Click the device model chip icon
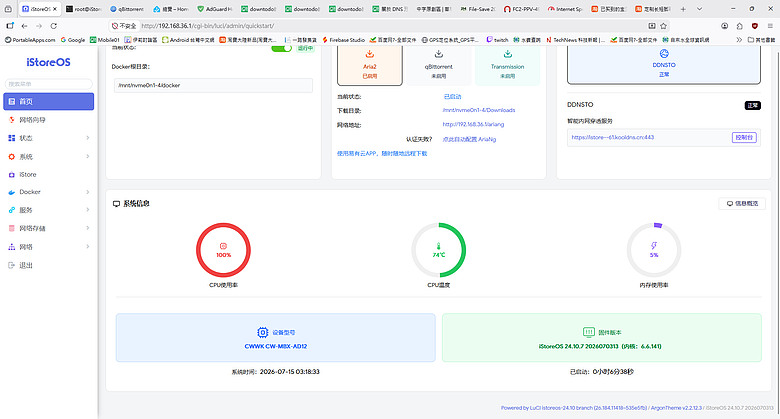The image size is (780, 419). (263, 332)
